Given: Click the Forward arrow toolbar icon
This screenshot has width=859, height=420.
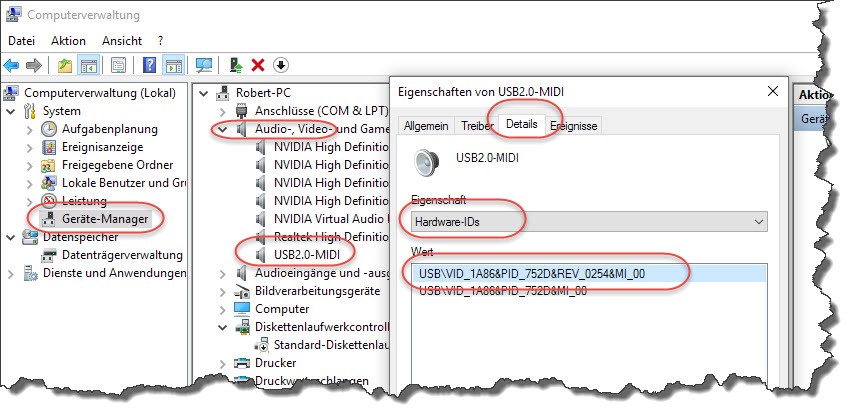Looking at the screenshot, I should tap(34, 66).
